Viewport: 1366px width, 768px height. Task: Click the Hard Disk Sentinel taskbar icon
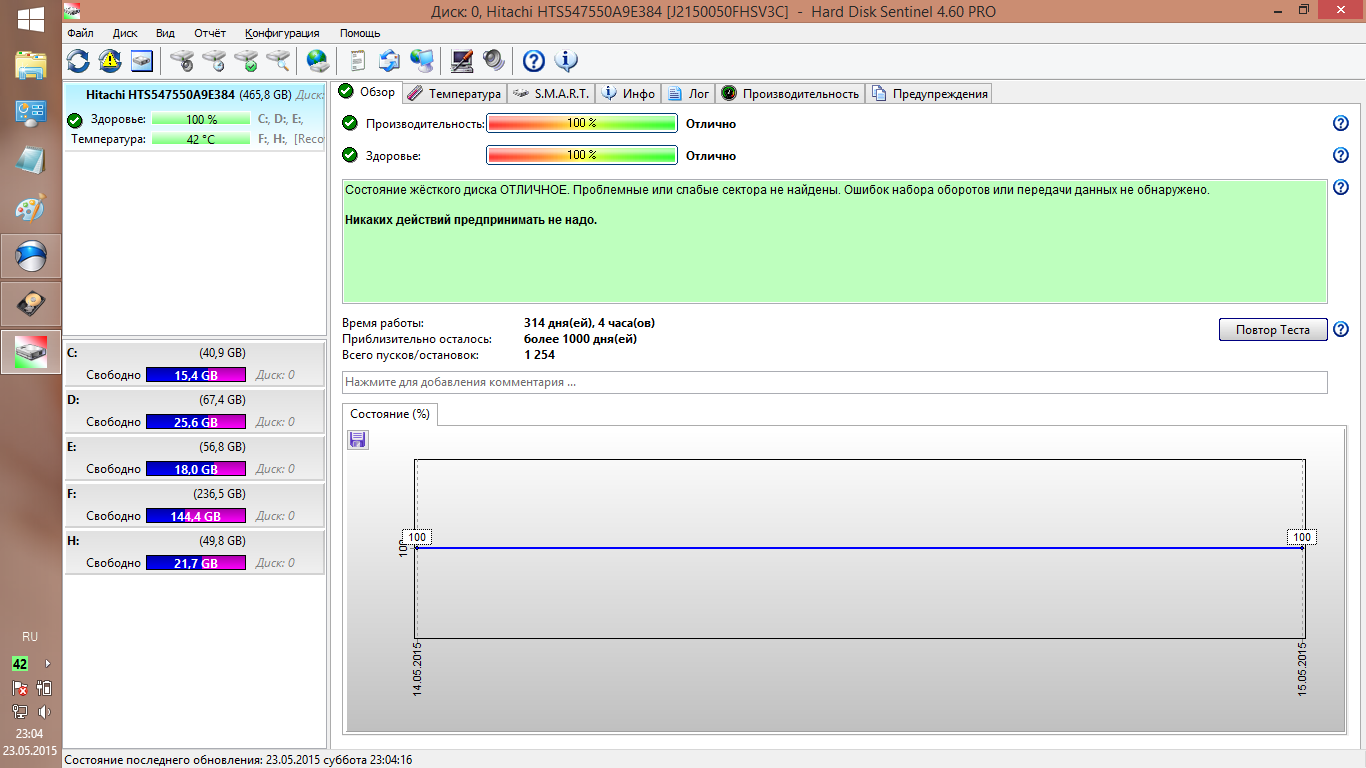[x=31, y=352]
